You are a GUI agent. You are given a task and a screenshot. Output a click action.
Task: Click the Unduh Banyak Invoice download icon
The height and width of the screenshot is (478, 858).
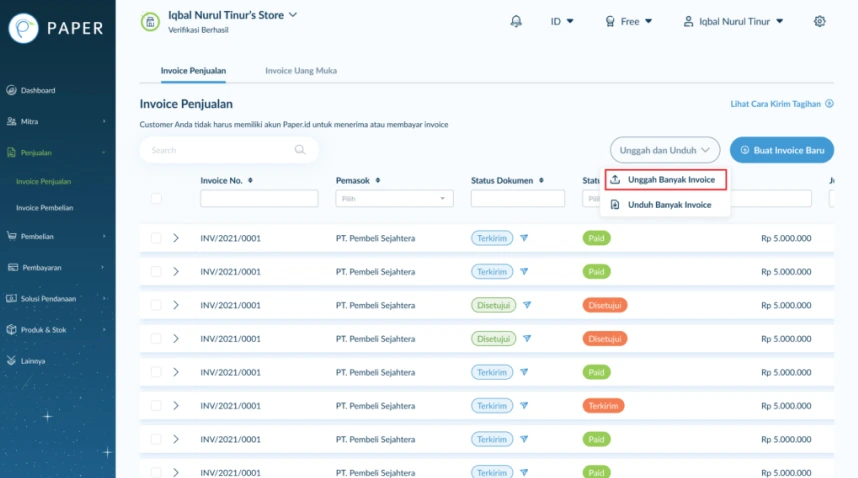click(x=616, y=204)
